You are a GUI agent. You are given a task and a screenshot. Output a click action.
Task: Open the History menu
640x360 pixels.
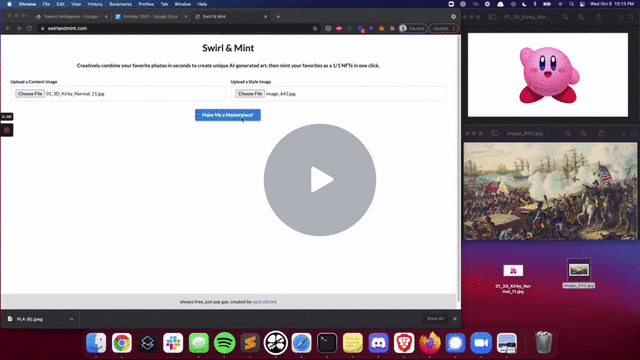95,4
